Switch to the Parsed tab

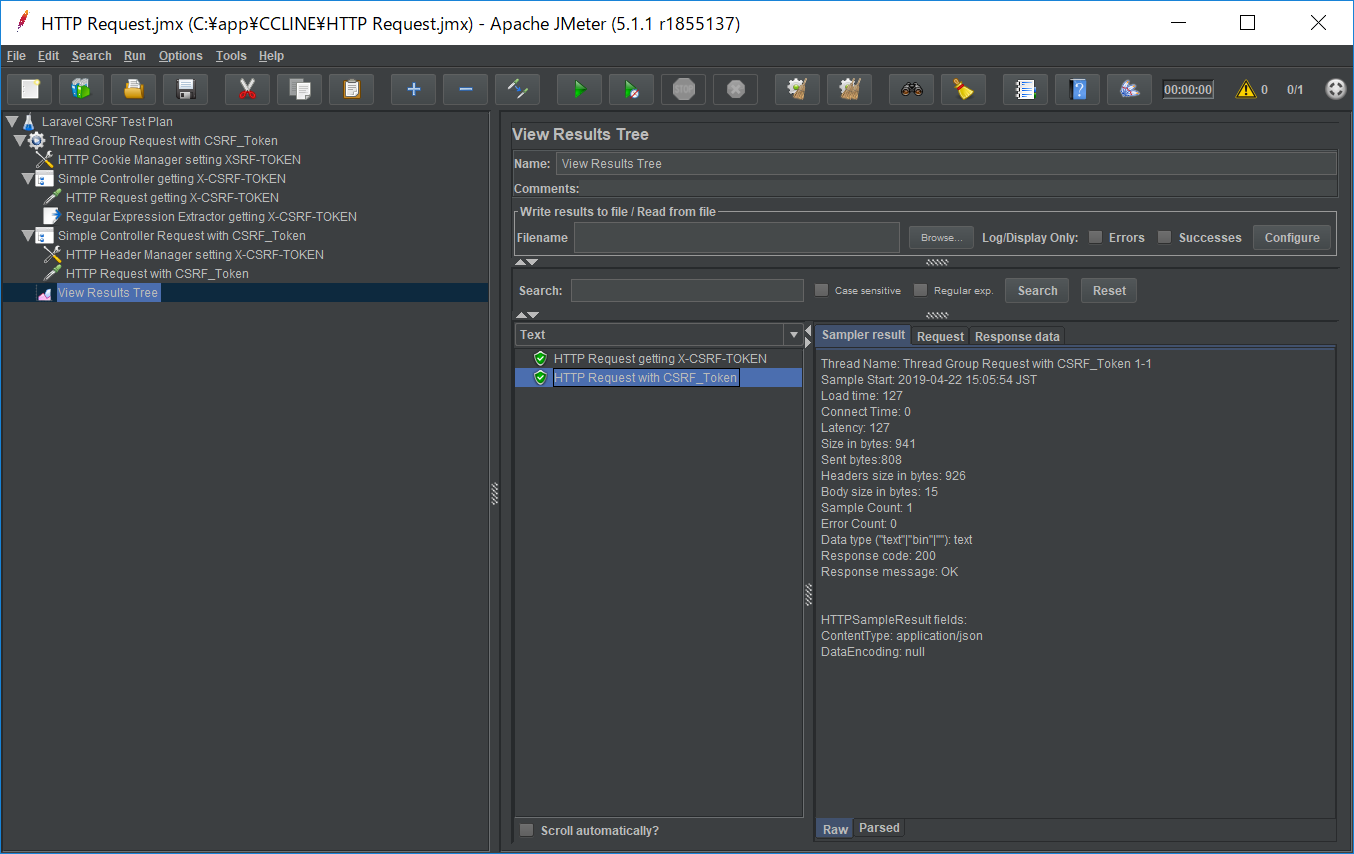click(x=879, y=828)
